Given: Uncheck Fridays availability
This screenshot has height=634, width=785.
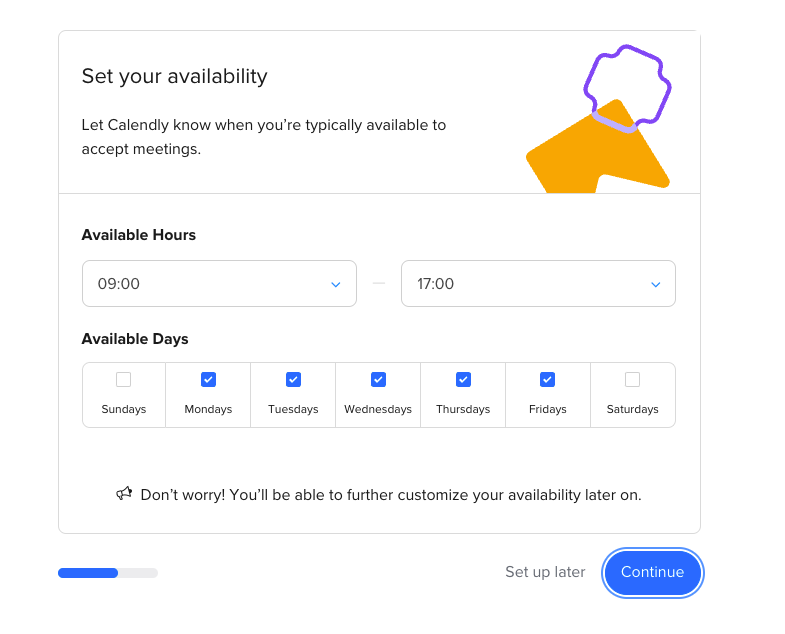Looking at the screenshot, I should pyautogui.click(x=547, y=380).
